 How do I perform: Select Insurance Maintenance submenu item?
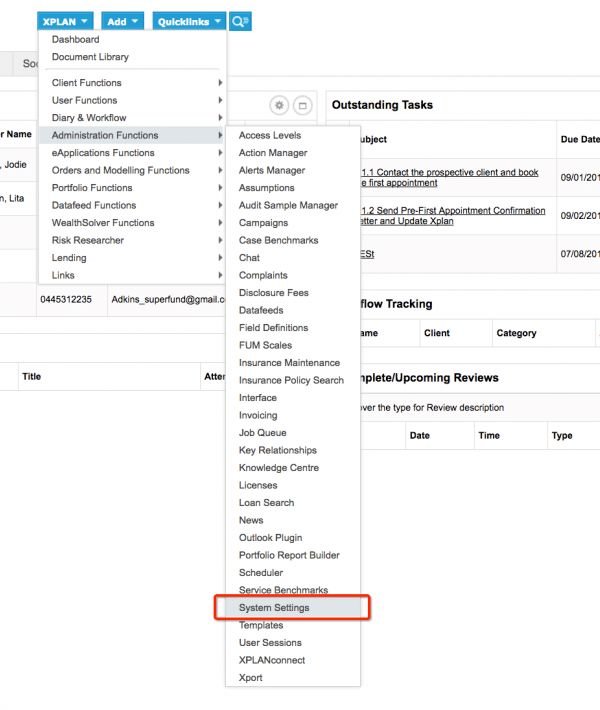click(289, 363)
